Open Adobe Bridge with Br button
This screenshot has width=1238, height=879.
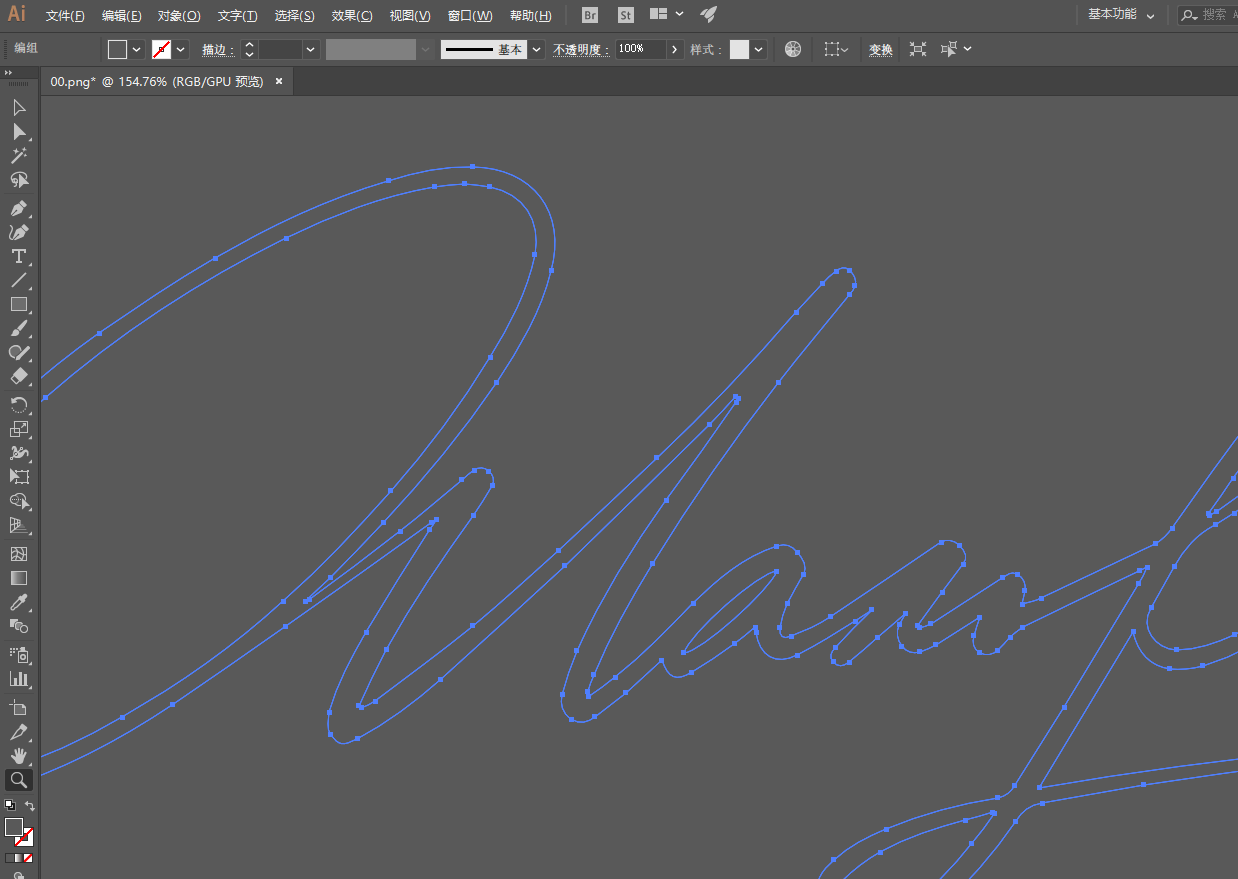[x=590, y=15]
